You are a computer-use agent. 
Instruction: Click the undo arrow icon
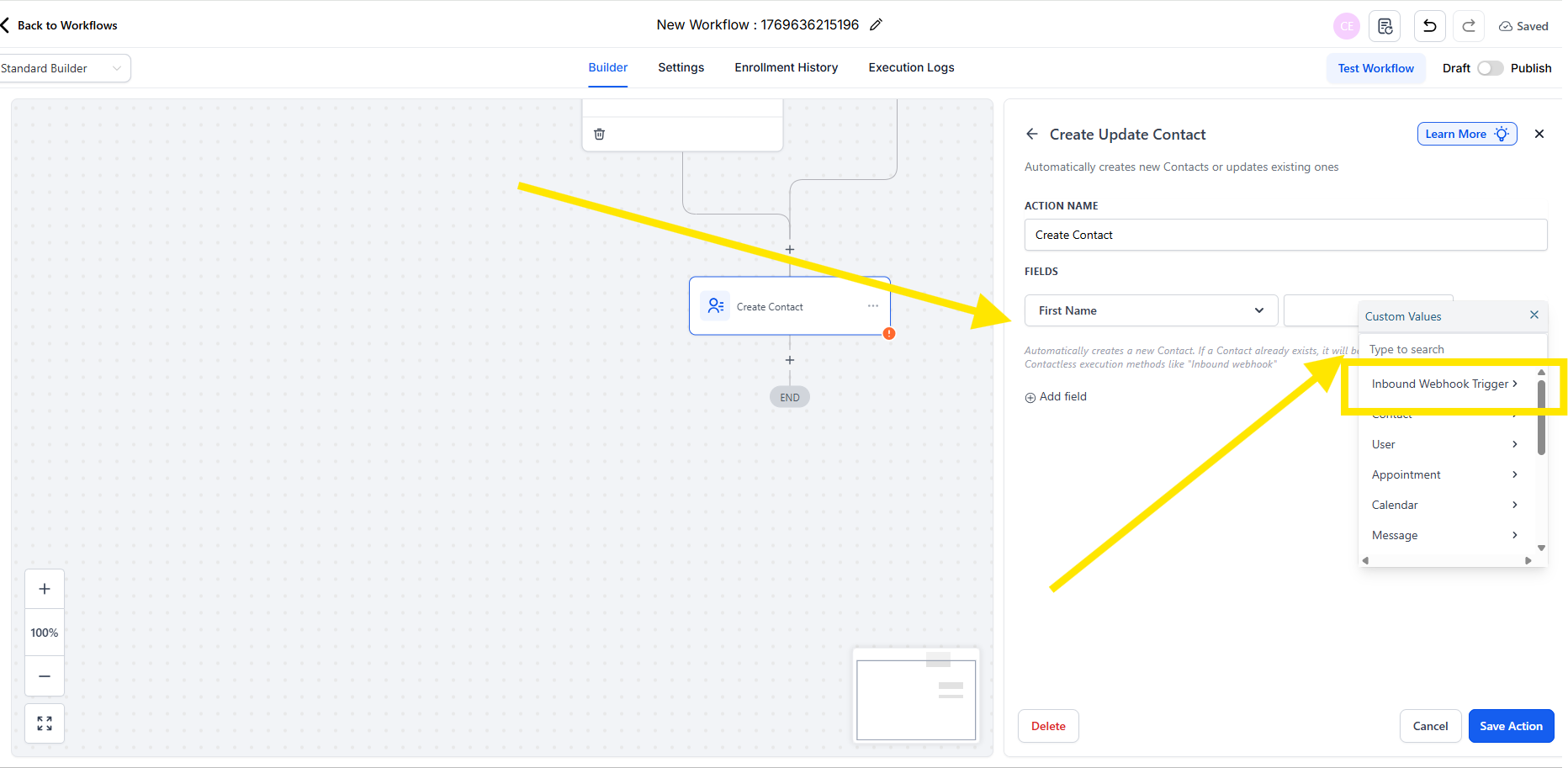pyautogui.click(x=1429, y=26)
